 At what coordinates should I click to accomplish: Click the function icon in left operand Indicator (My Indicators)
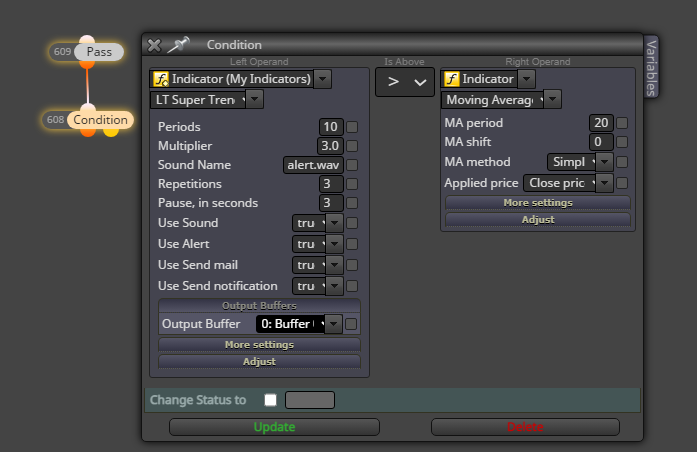coord(160,79)
